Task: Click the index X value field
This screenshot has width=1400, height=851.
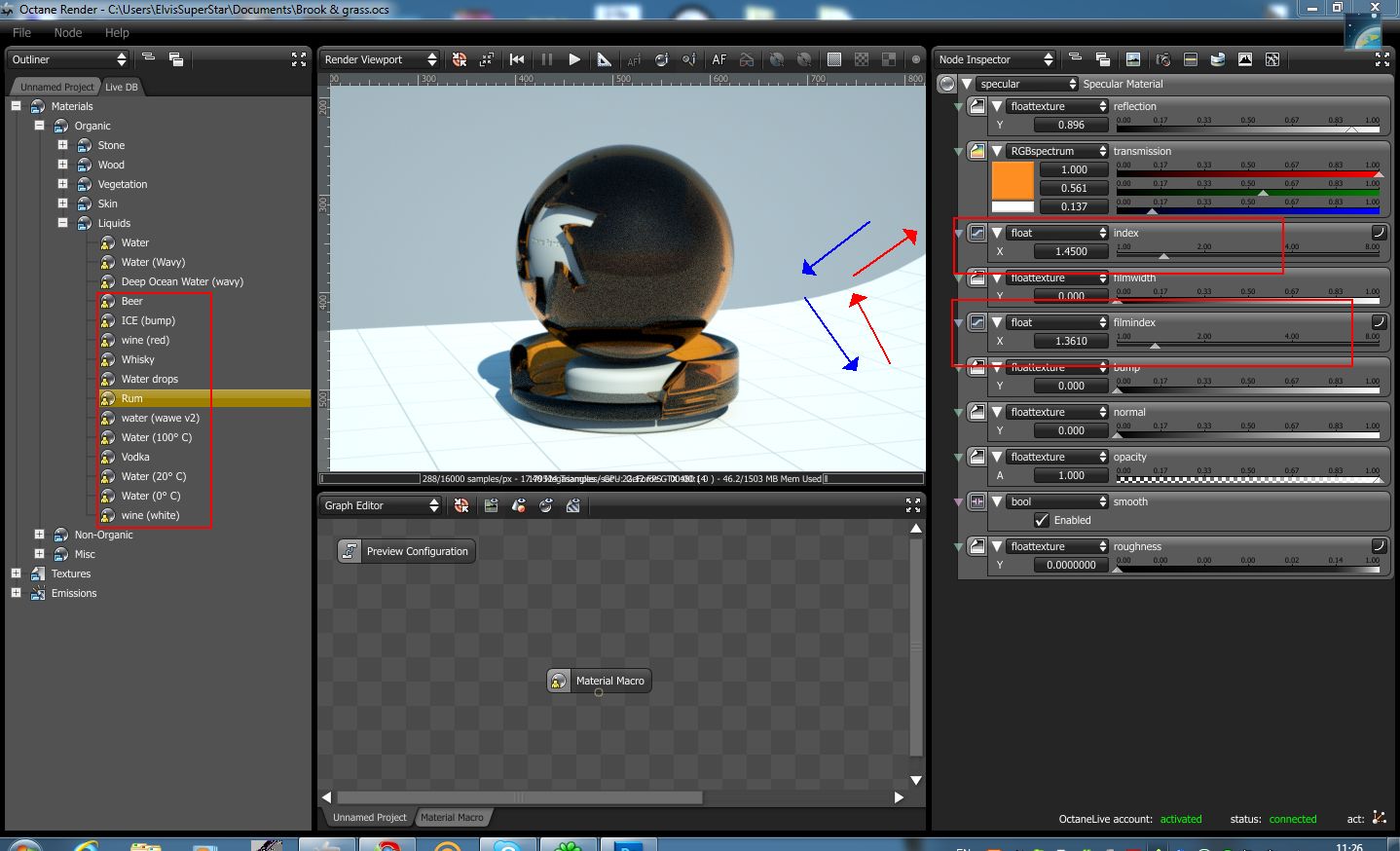Action: [x=1071, y=251]
